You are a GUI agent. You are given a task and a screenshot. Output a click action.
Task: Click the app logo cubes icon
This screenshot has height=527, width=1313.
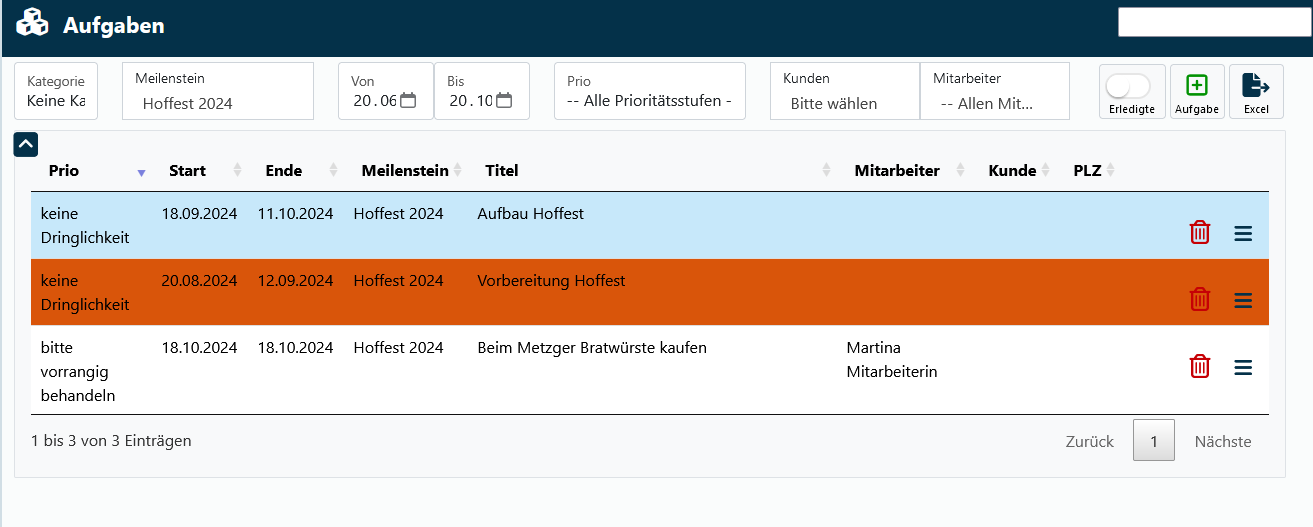coord(32,24)
